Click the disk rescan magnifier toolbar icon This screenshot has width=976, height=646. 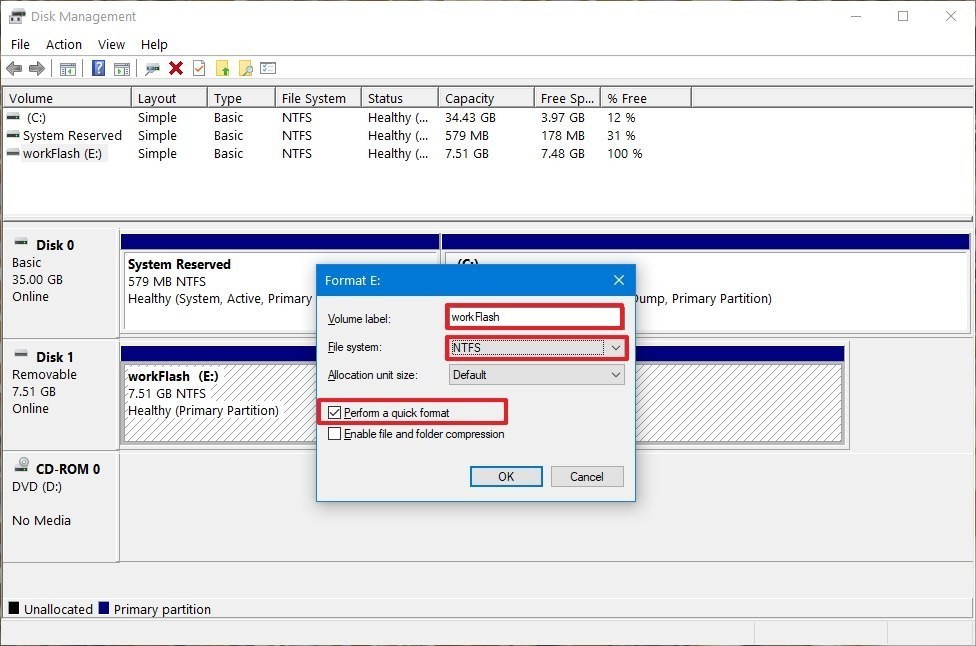[152, 68]
